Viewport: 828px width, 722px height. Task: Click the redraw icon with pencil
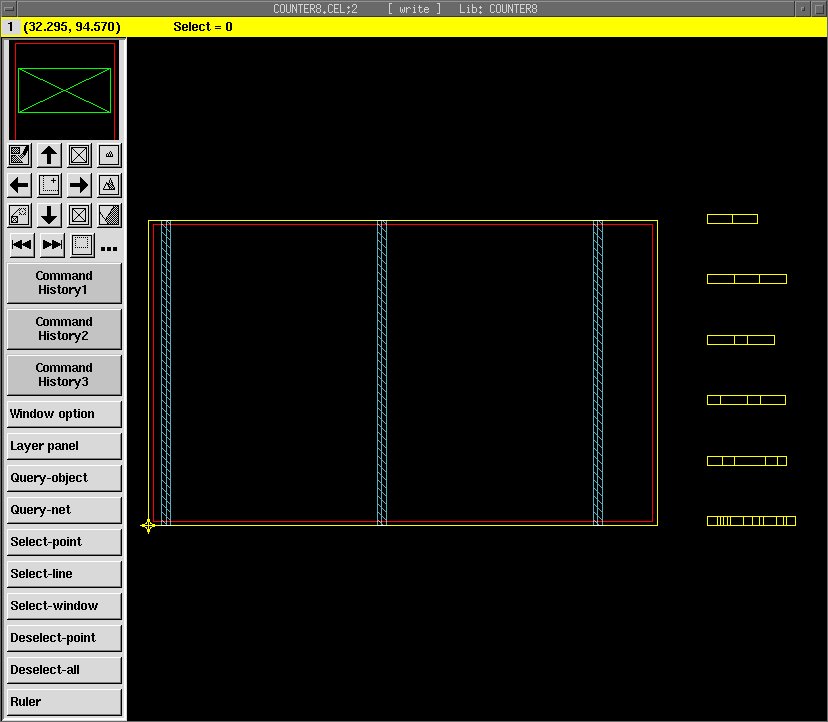[x=19, y=155]
